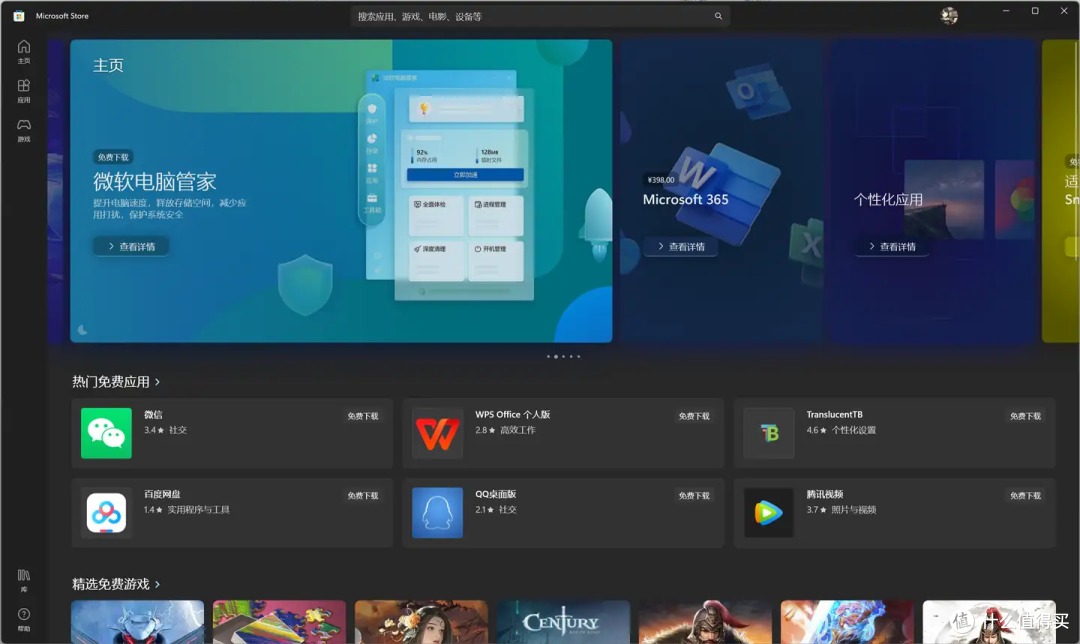Open the colorful anime game thumbnail
Viewport: 1080px width, 644px height.
tap(847, 622)
